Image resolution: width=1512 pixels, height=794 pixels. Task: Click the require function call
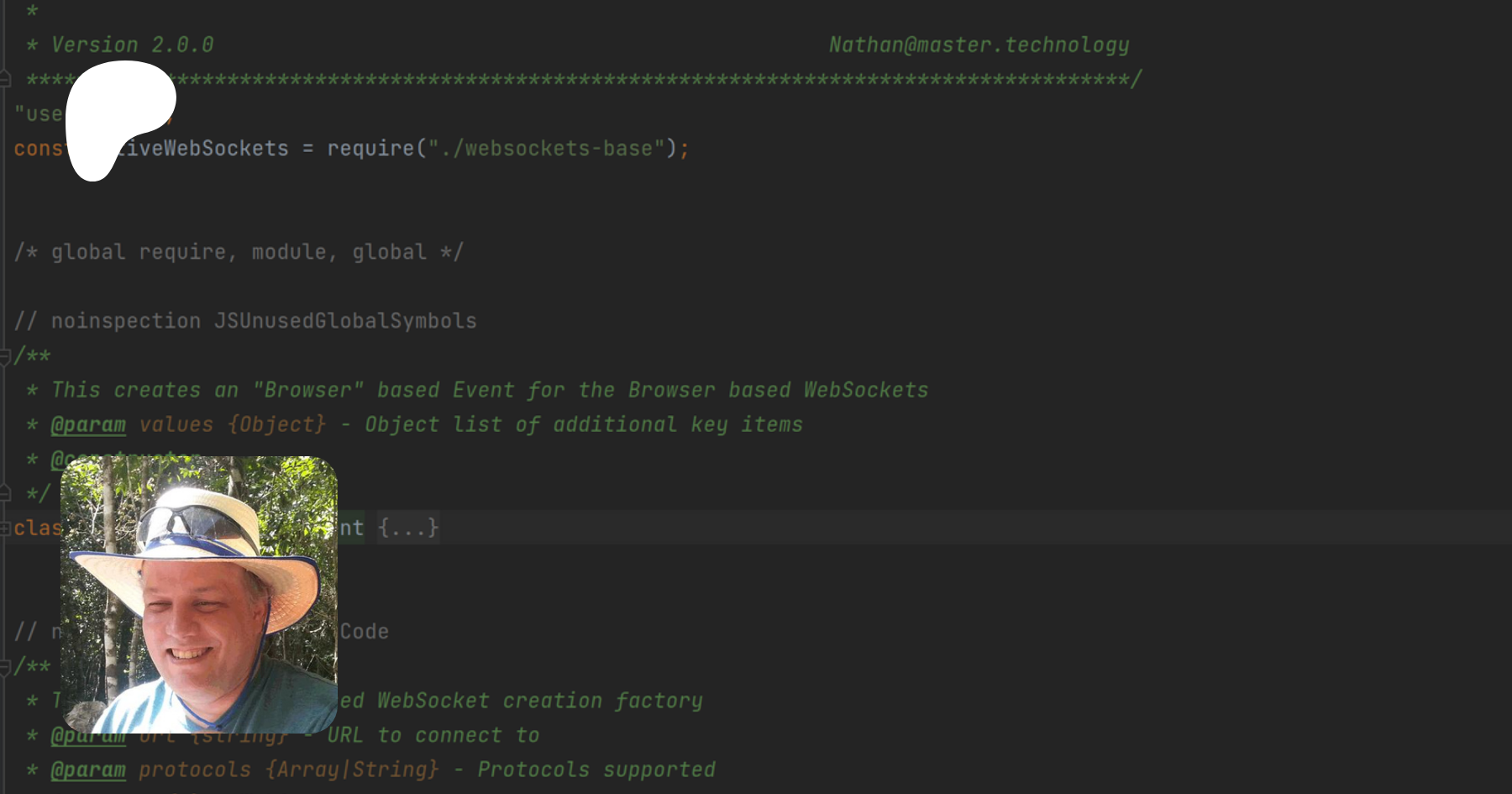click(x=370, y=149)
